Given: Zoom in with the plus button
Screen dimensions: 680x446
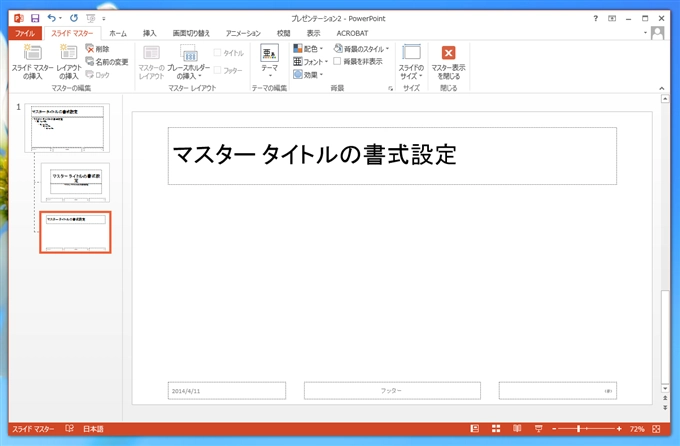Looking at the screenshot, I should (x=619, y=429).
